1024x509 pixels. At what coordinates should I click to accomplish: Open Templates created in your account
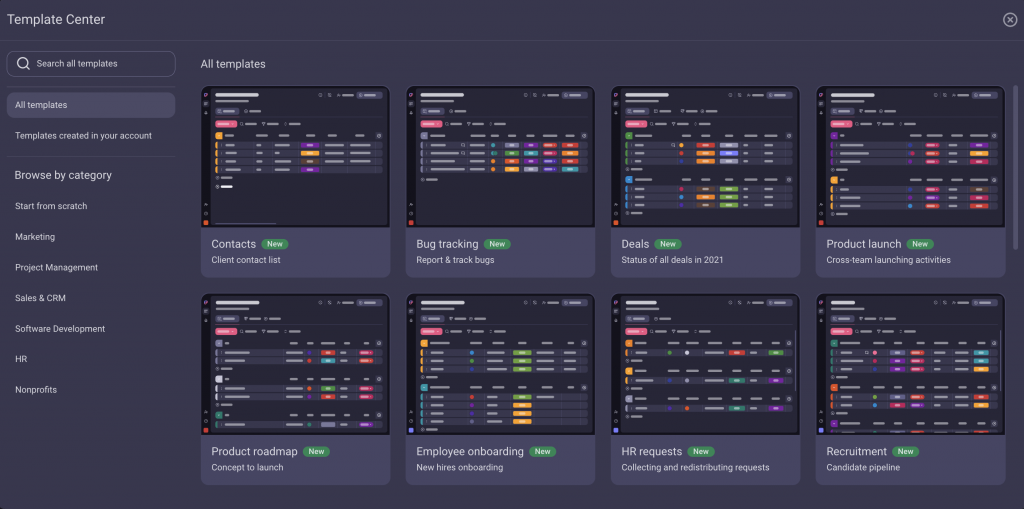click(x=83, y=136)
